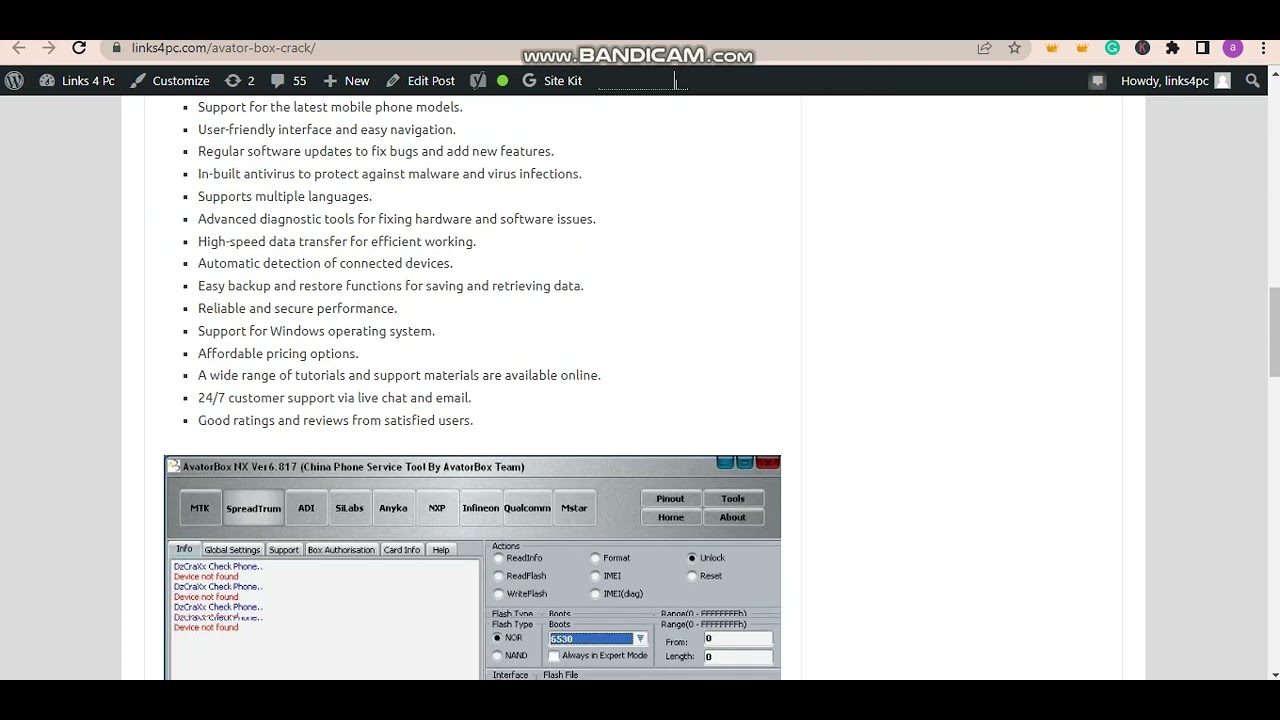
Task: Click the About button in AvatorBox
Action: pyautogui.click(x=733, y=517)
